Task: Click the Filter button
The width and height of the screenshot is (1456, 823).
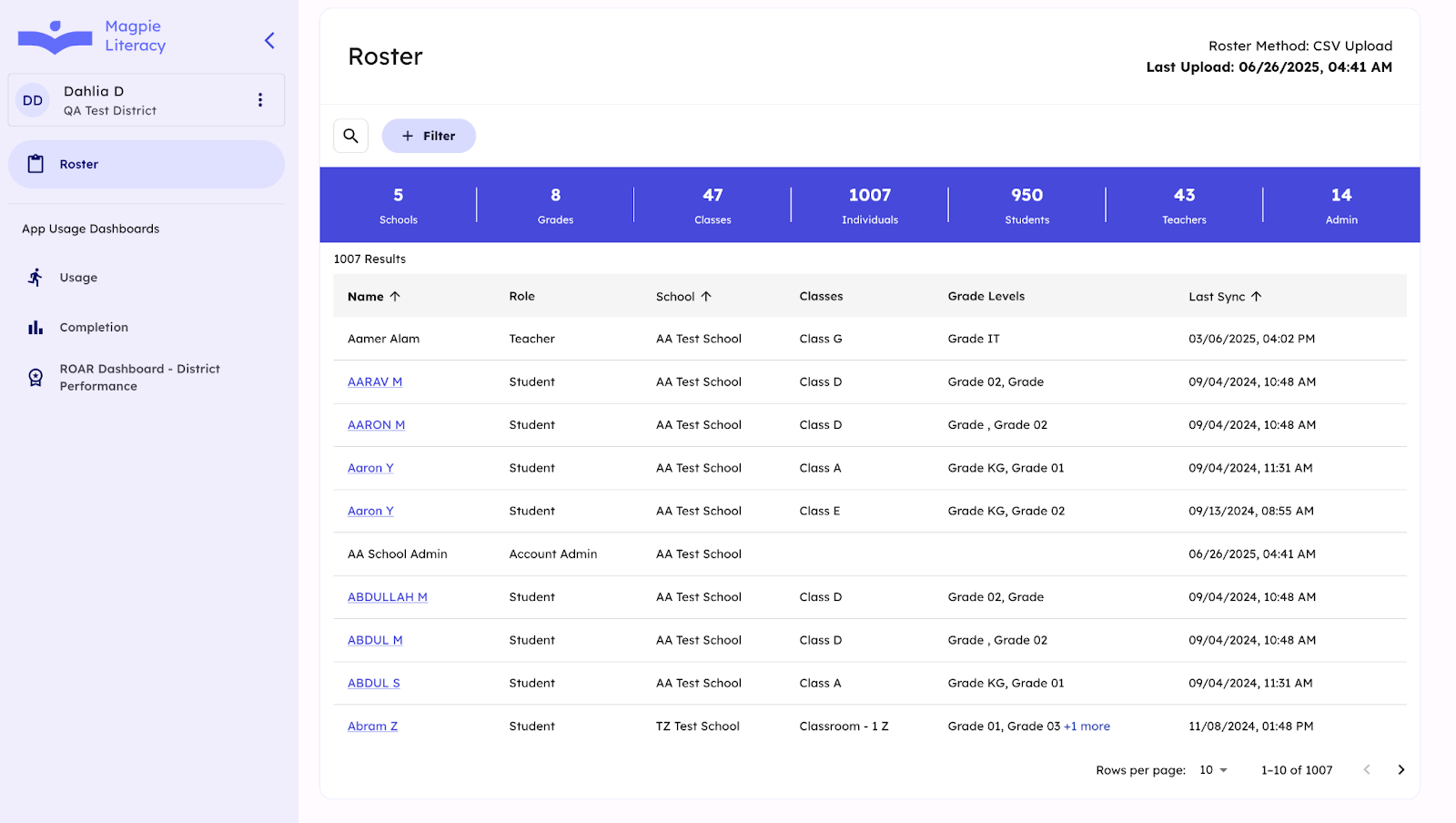Action: click(x=429, y=136)
